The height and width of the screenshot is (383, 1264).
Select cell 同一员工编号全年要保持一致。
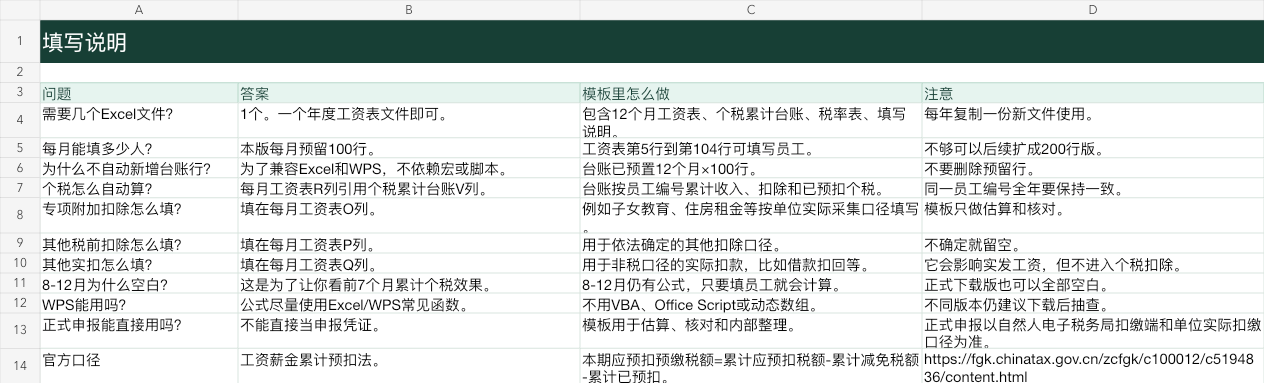click(1093, 188)
